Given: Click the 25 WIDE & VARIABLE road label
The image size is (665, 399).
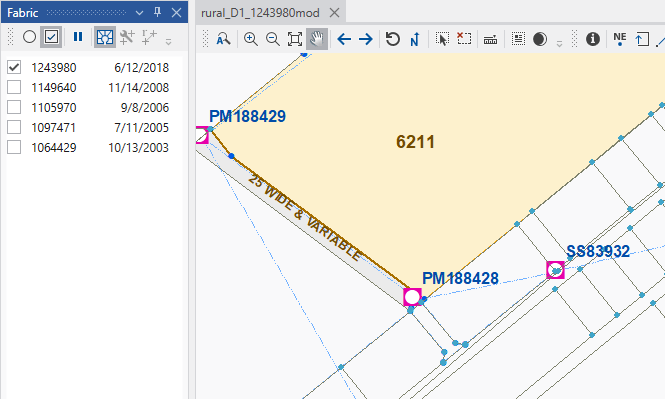Looking at the screenshot, I should click(305, 218).
